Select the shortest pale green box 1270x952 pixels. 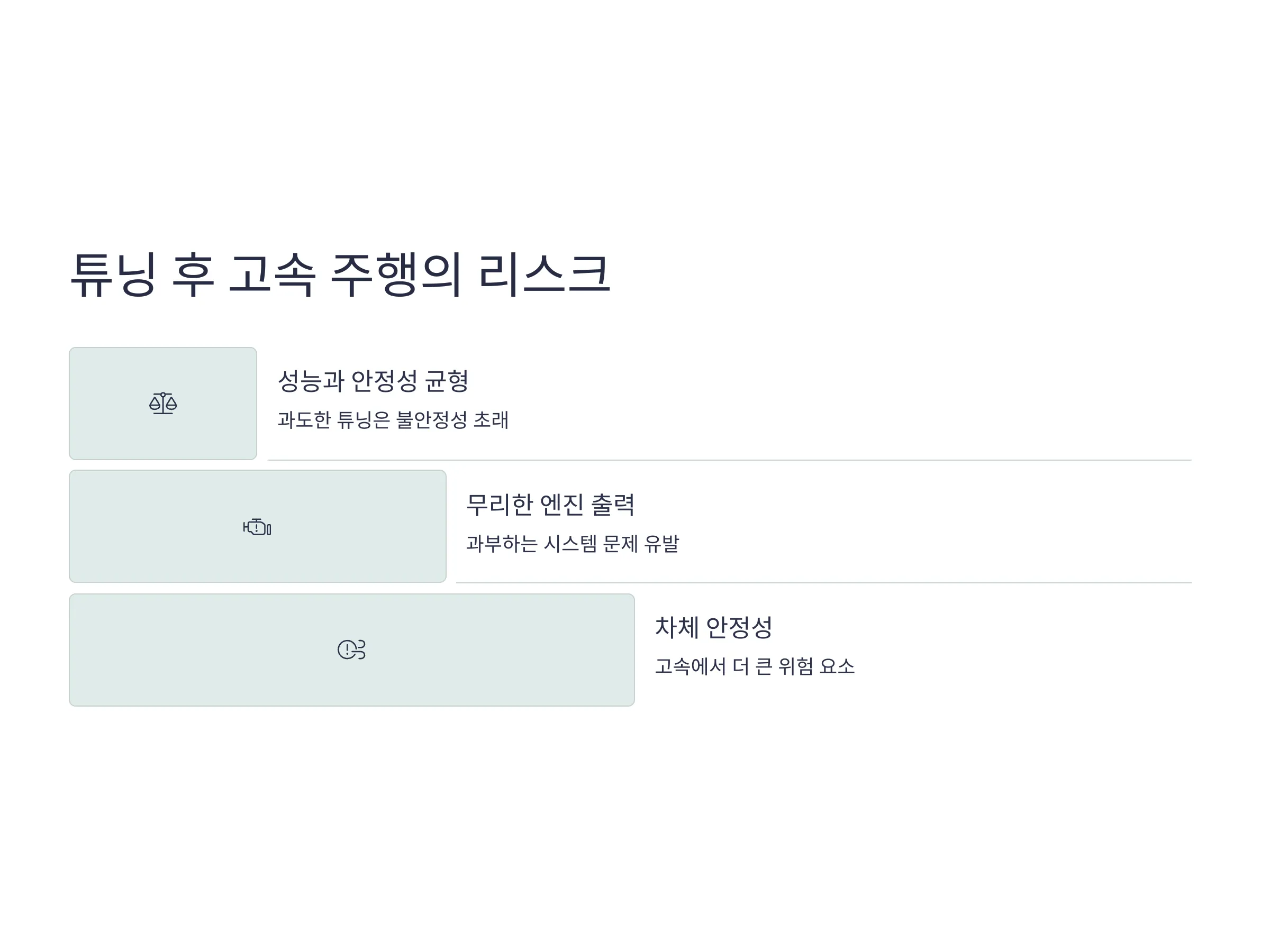[x=163, y=404]
